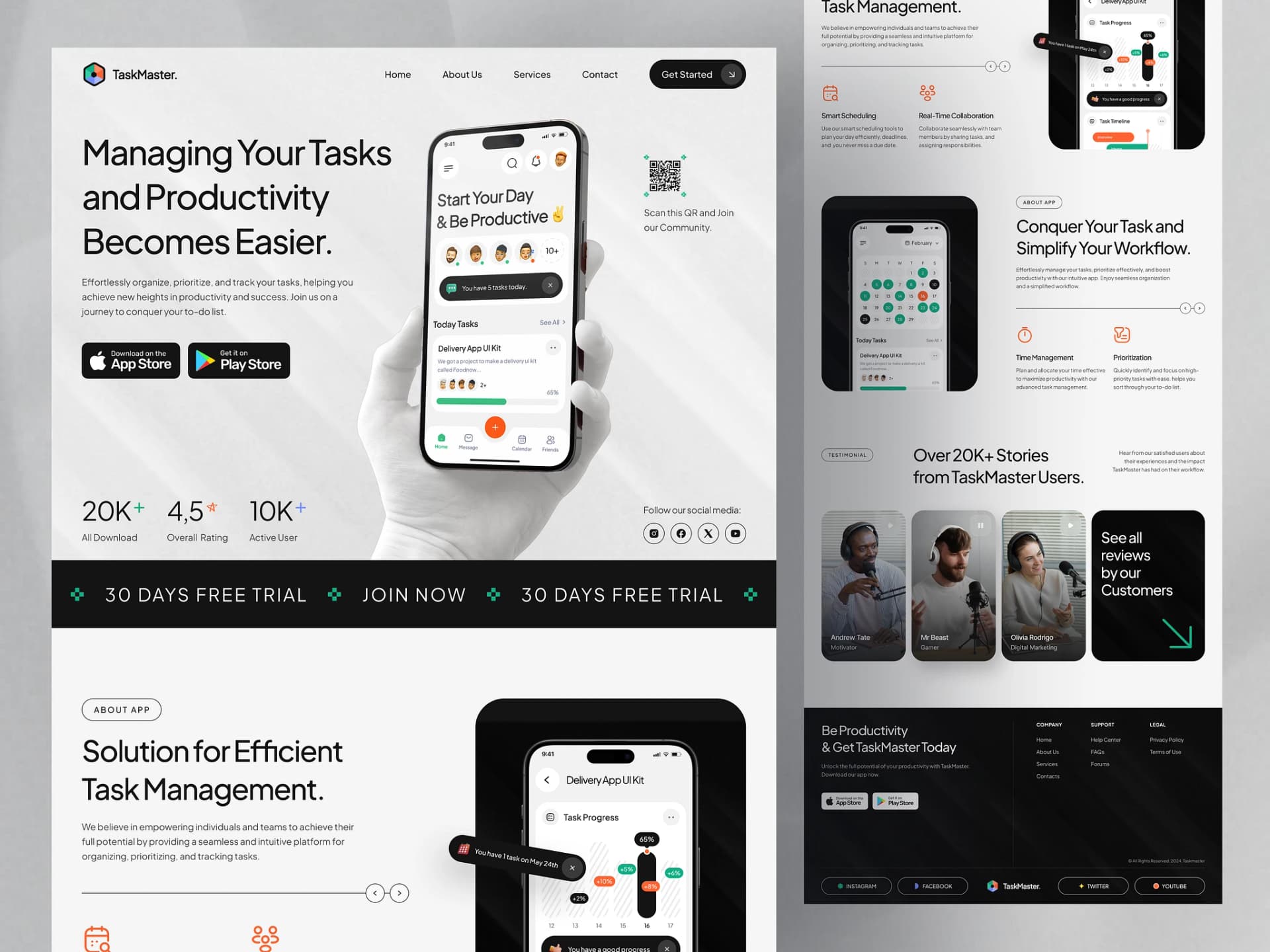Click the Facebook social media icon
Image resolution: width=1270 pixels, height=952 pixels.
[681, 533]
